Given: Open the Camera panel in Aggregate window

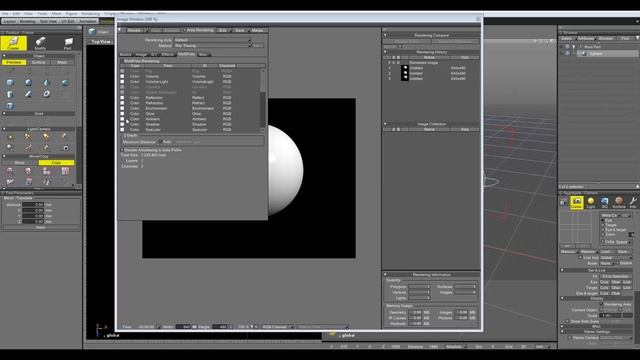Looking at the screenshot, I should [x=576, y=202].
